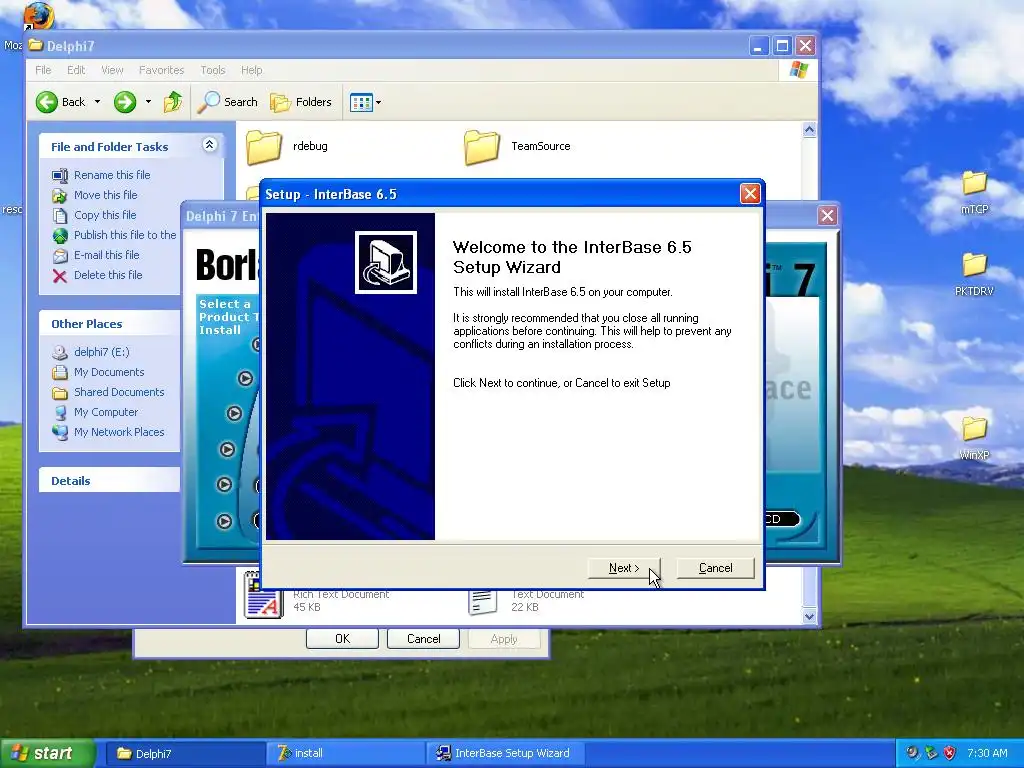Screen dimensions: 1024x768
Task: Close the Delphi7 explorer window
Action: tap(805, 46)
